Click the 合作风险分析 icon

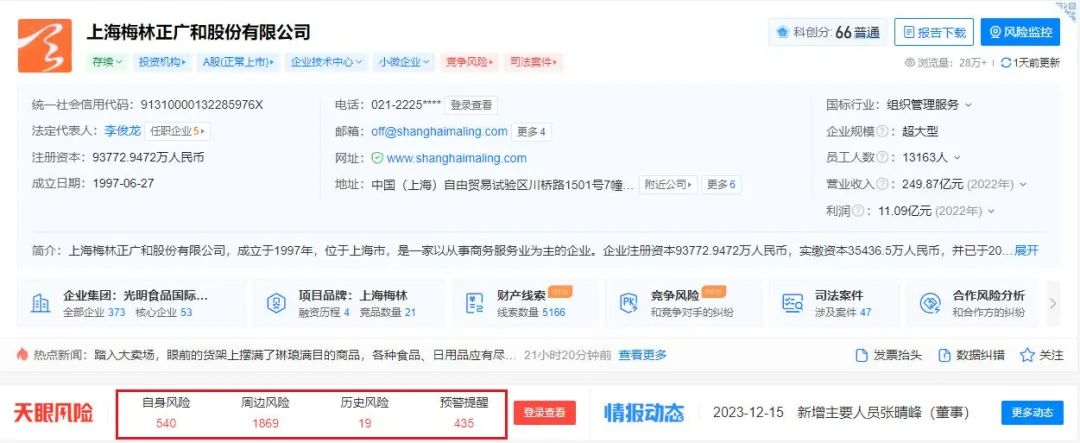click(x=930, y=303)
